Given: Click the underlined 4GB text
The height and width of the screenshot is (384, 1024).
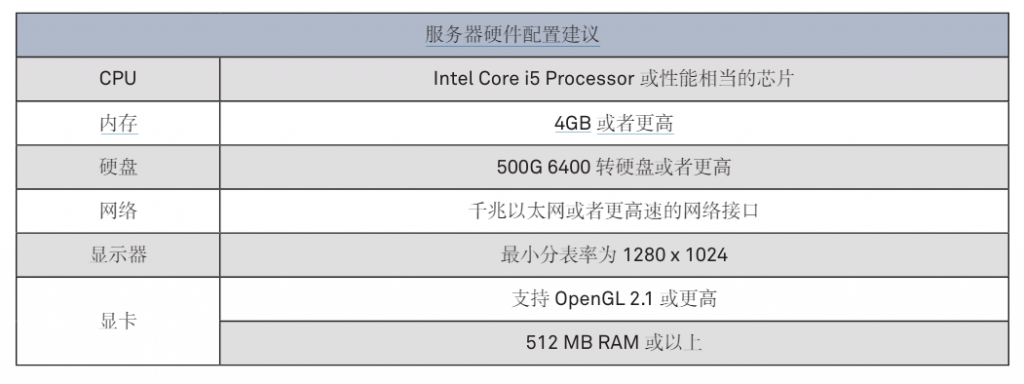Looking at the screenshot, I should (573, 123).
